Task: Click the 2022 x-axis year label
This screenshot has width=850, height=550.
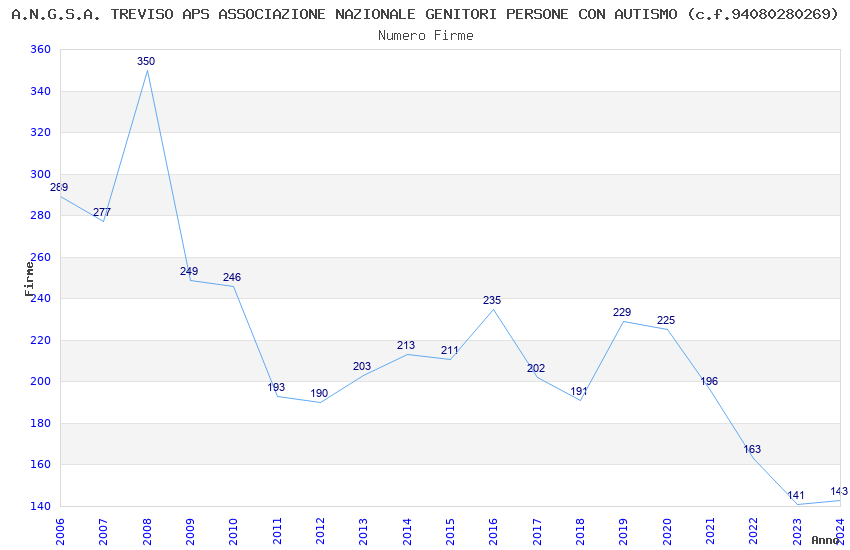Action: pyautogui.click(x=754, y=532)
